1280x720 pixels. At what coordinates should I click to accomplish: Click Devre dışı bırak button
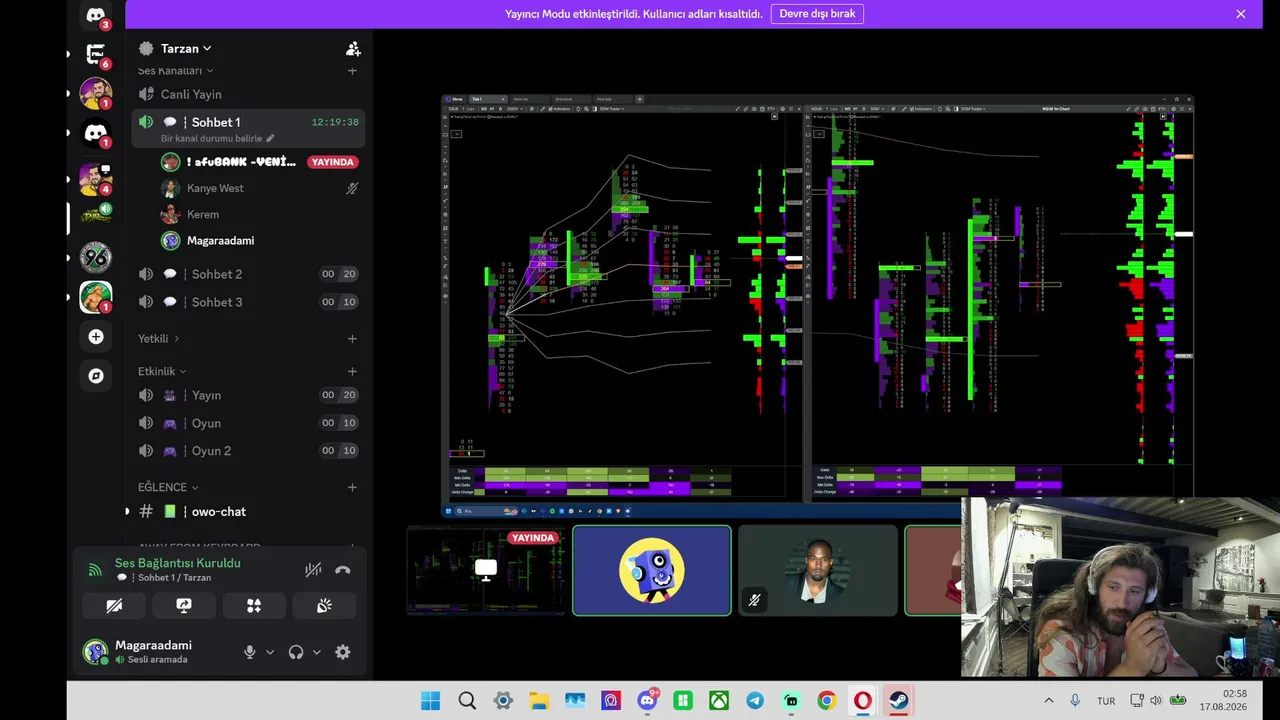[x=817, y=14]
